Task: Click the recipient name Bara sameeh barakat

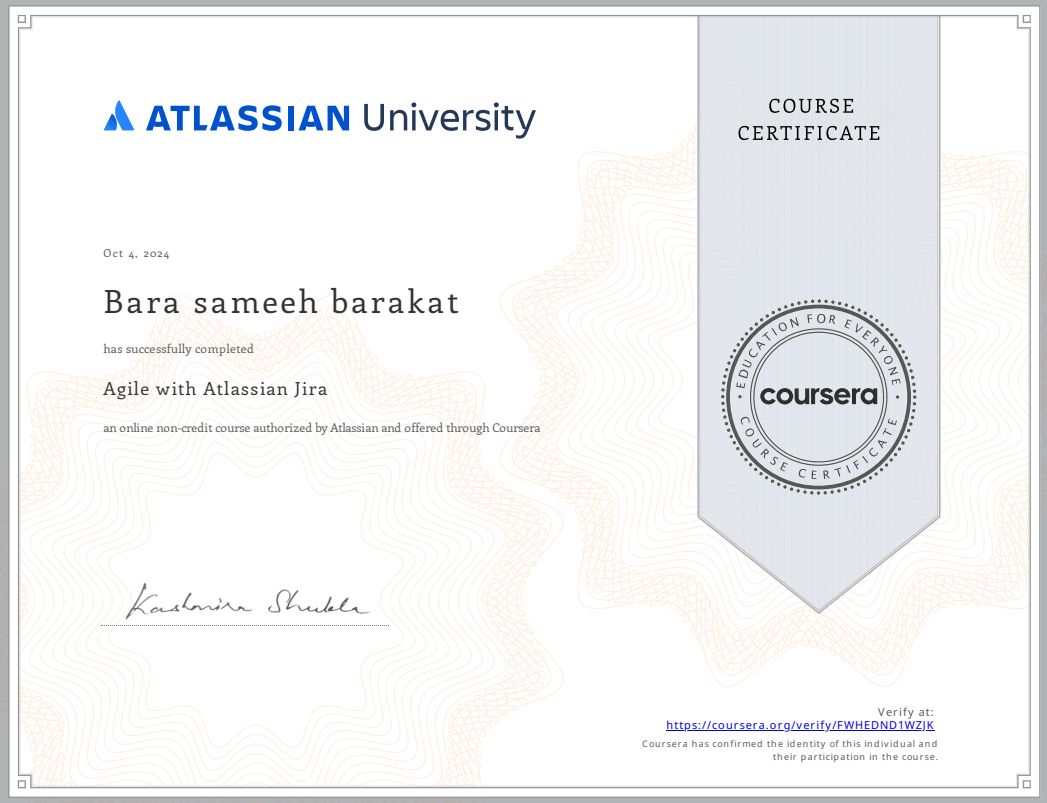Action: click(x=281, y=302)
